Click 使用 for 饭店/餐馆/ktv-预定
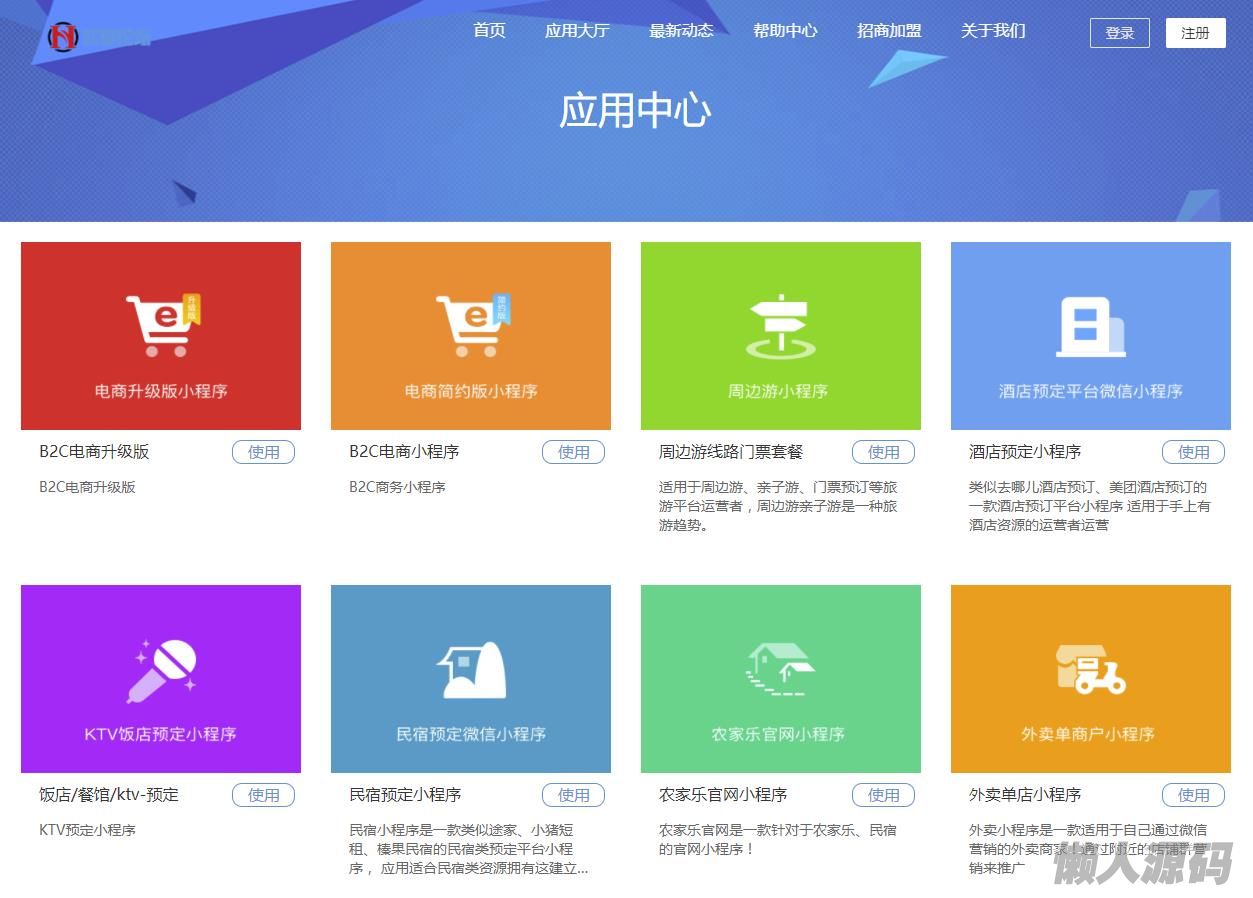This screenshot has width=1253, height=898. tap(264, 795)
